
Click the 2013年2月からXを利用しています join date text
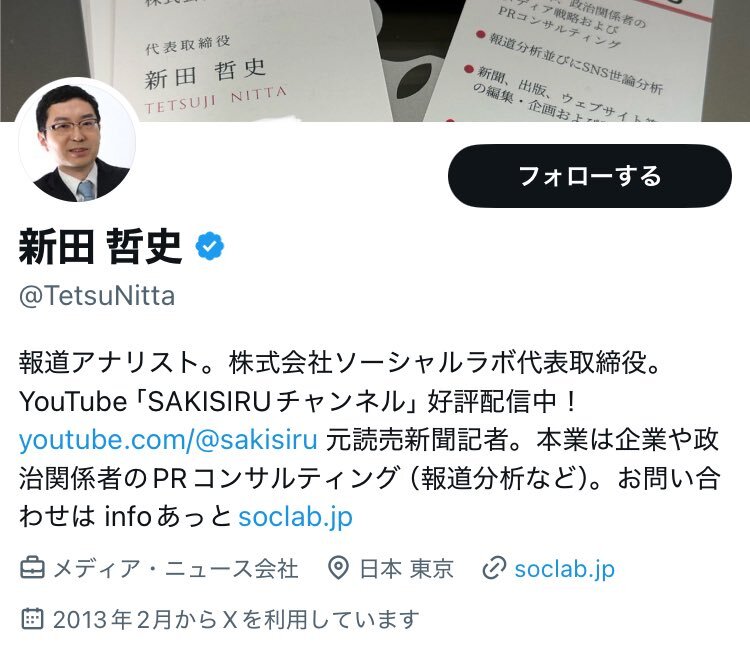click(236, 619)
